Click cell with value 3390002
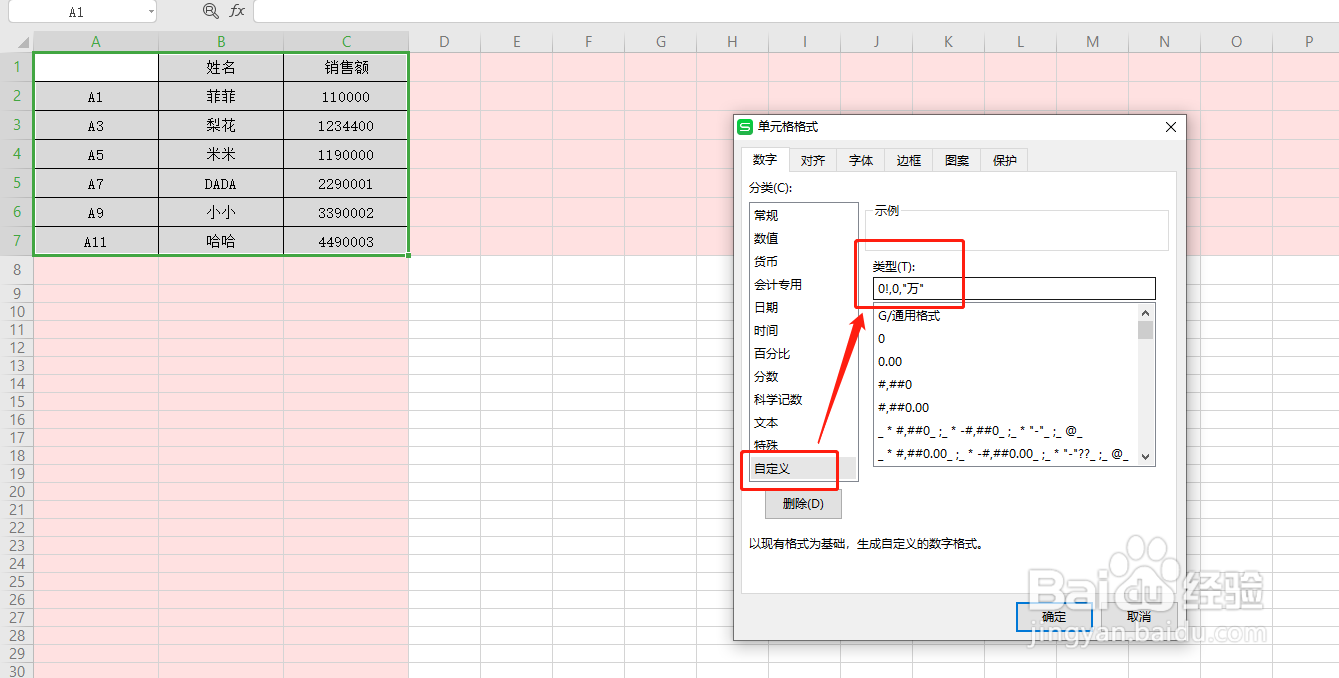Viewport: 1339px width, 678px height. (x=346, y=212)
